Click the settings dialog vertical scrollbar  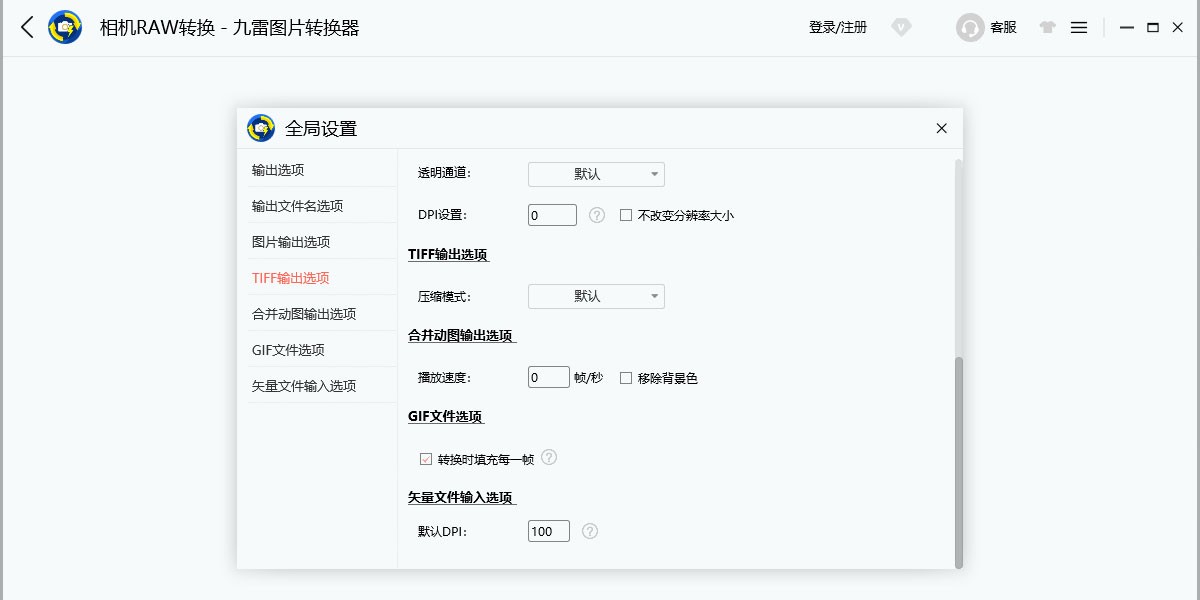(x=959, y=460)
